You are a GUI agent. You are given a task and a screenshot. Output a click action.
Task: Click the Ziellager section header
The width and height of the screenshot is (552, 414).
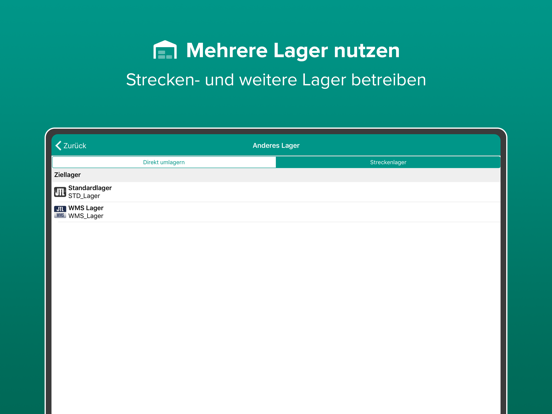tap(276, 175)
